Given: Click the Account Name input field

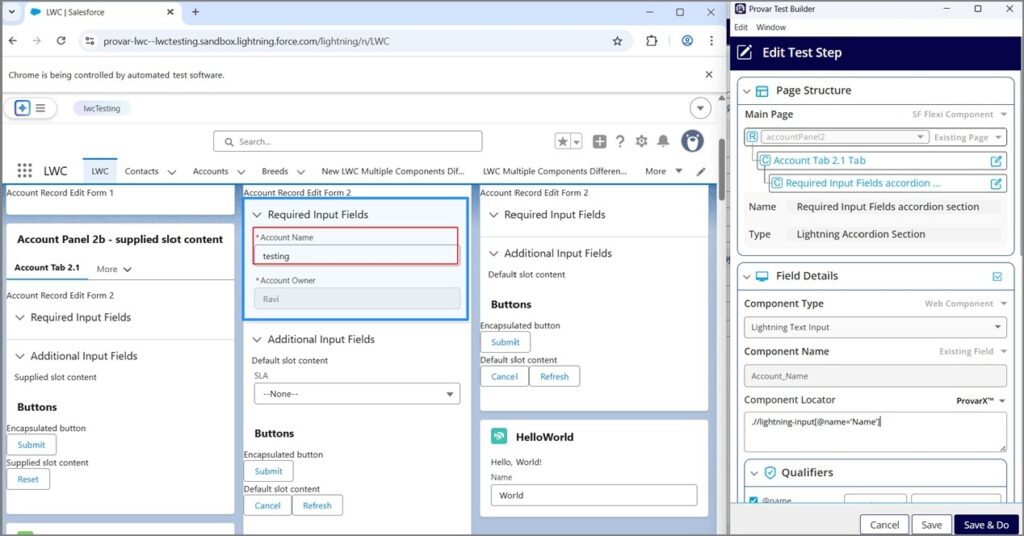Looking at the screenshot, I should (x=356, y=256).
